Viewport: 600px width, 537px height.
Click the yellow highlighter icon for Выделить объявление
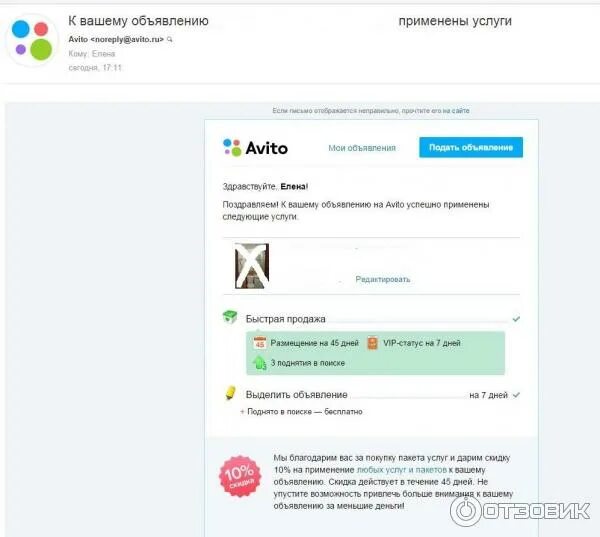[230, 393]
